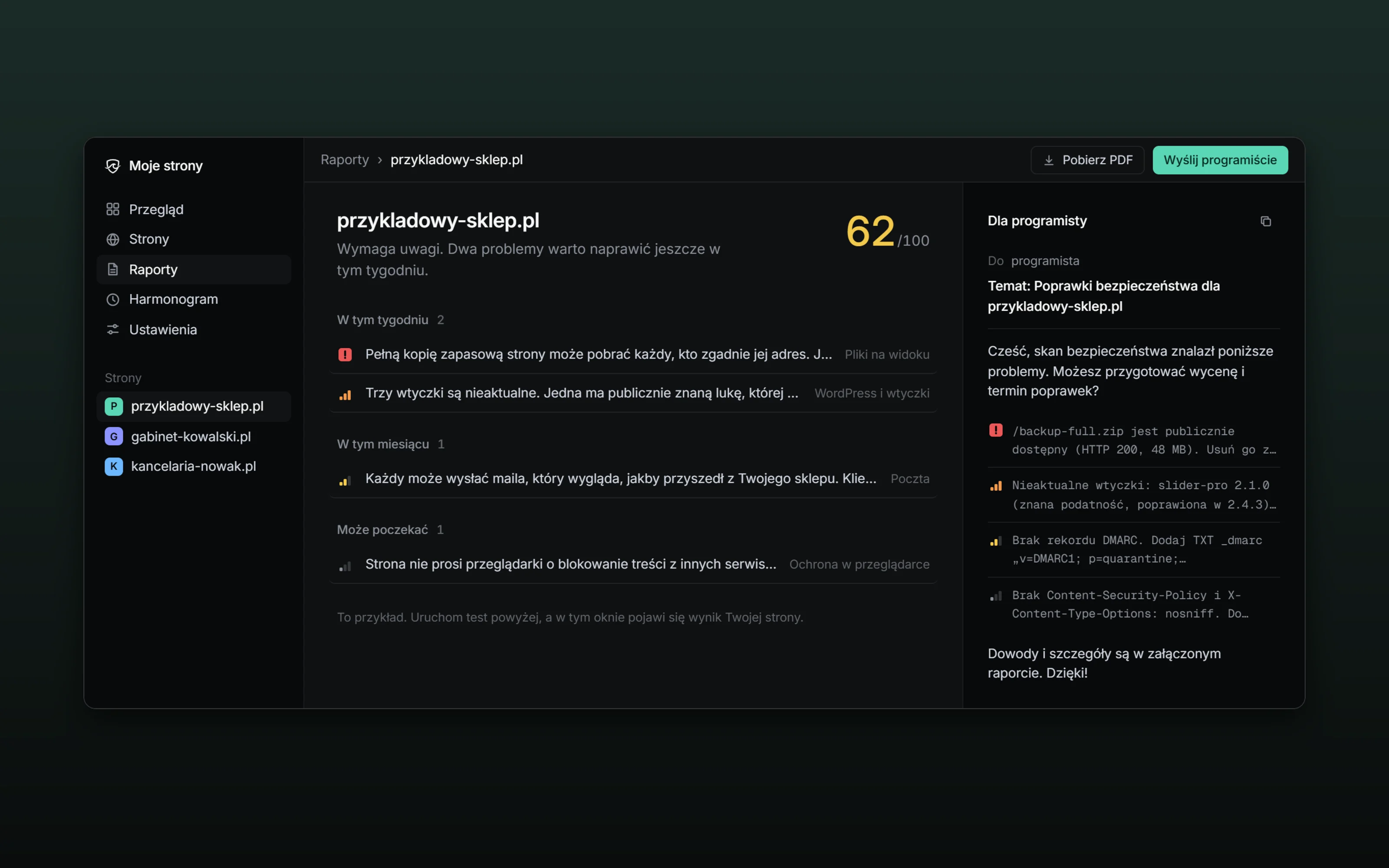Screen dimensions: 1389x868
Task: Click yellow severity bars on mail spoofing issue
Action: point(345,480)
